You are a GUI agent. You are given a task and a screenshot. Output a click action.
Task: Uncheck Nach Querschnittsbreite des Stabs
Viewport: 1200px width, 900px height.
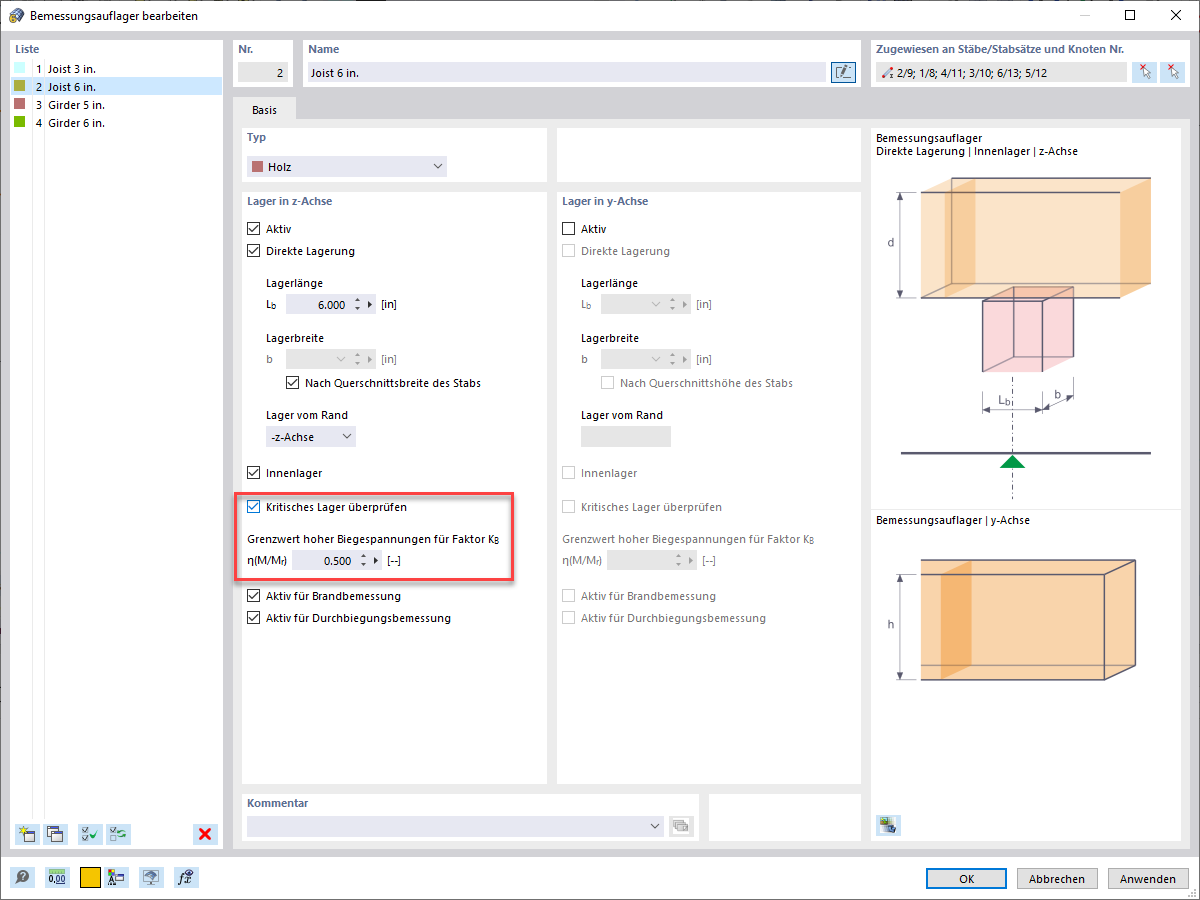[x=293, y=383]
